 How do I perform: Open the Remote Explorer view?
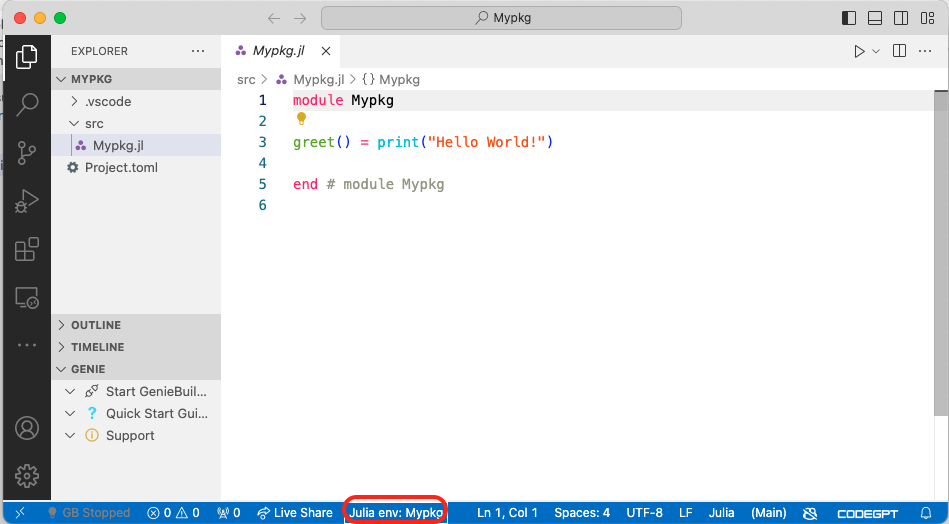point(27,298)
